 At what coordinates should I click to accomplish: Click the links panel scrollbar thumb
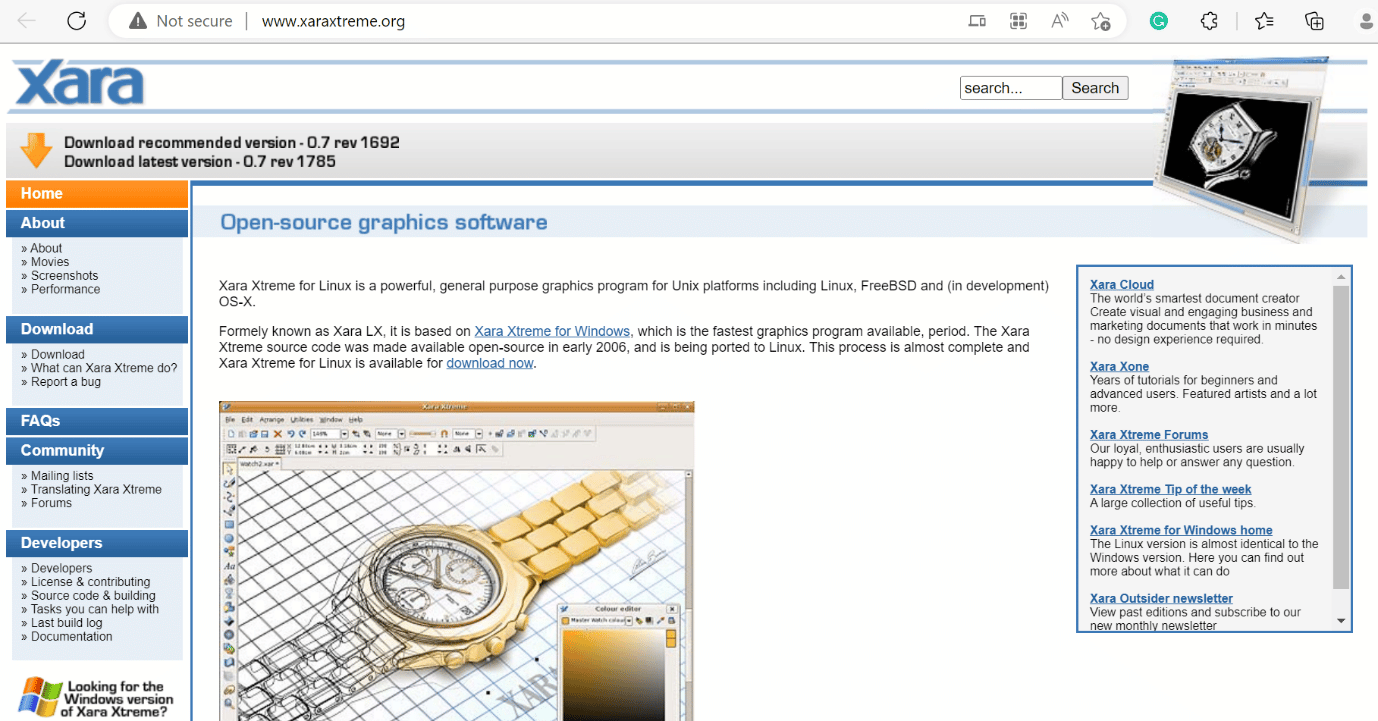pos(1341,437)
